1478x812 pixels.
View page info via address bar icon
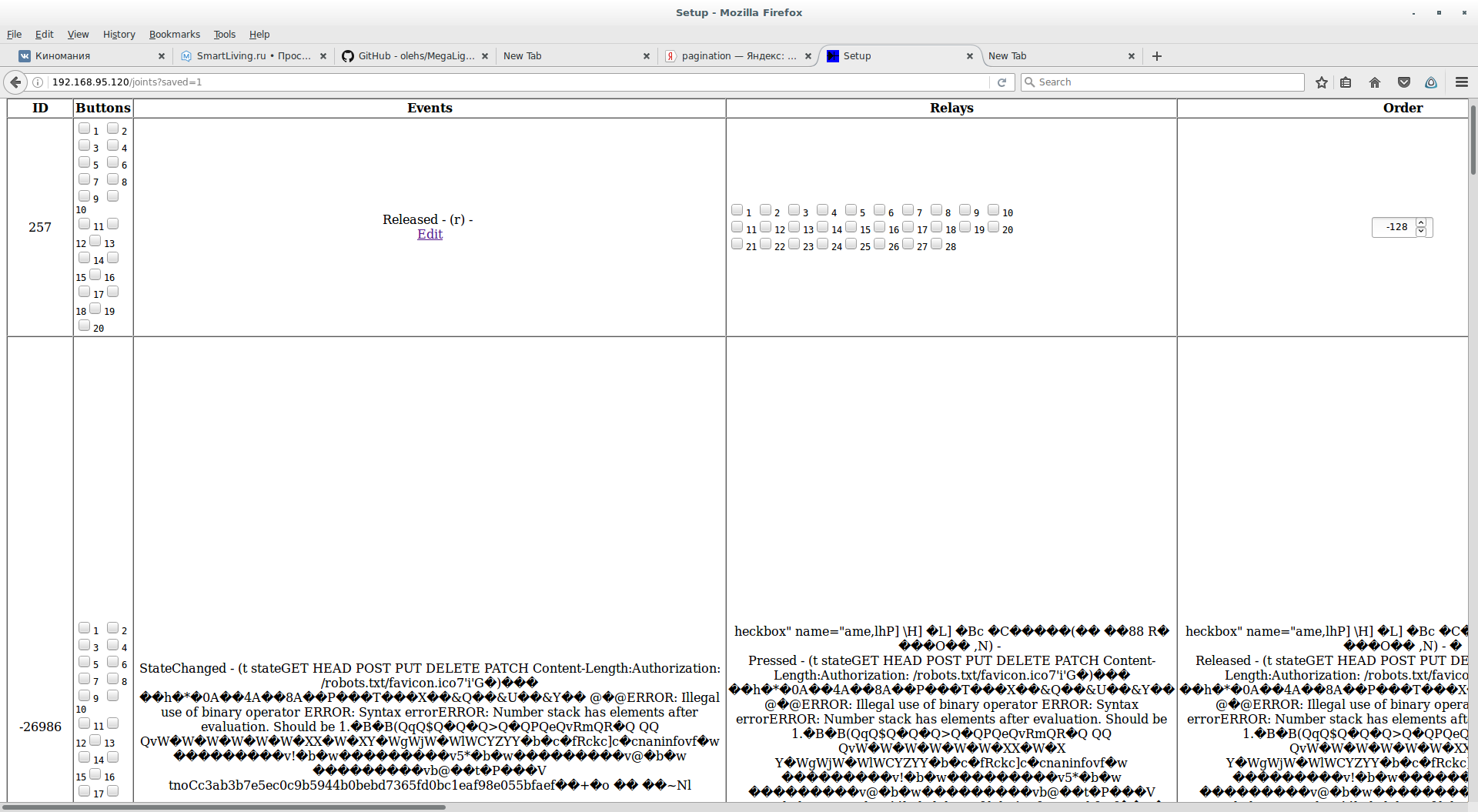pos(37,82)
